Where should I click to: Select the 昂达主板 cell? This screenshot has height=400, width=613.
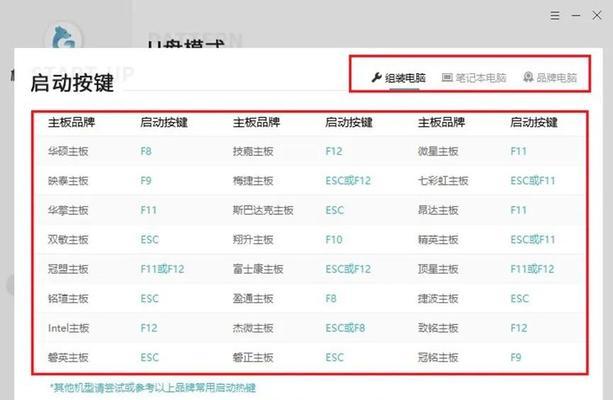tap(438, 210)
